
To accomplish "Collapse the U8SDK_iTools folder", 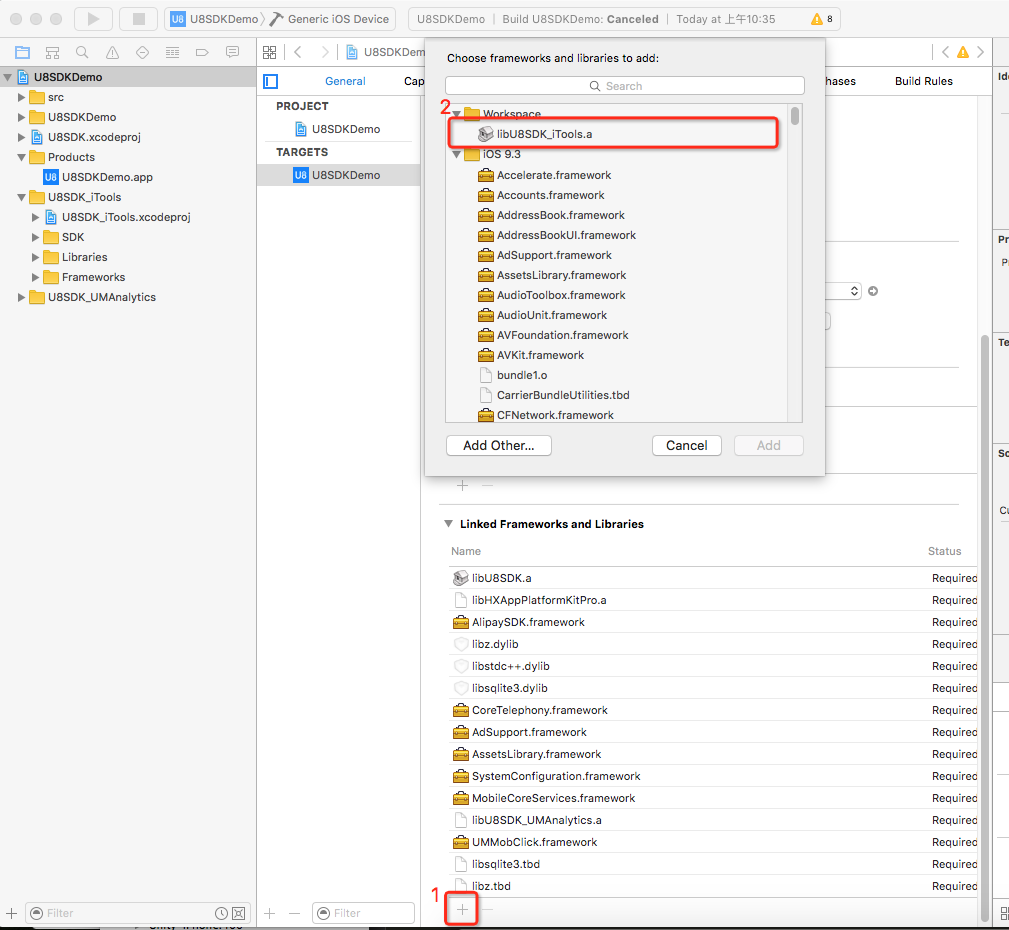I will point(21,197).
